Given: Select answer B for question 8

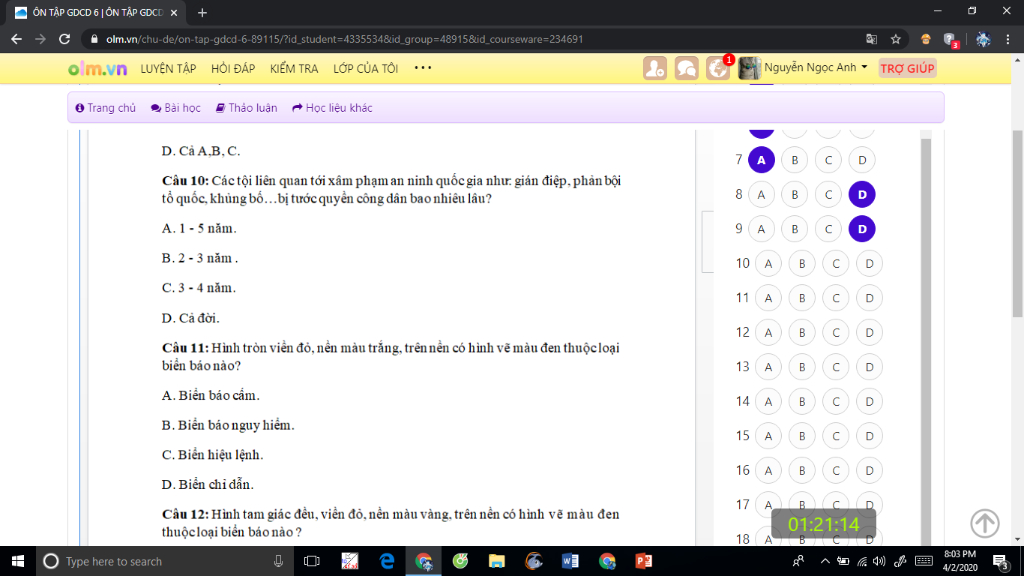Looking at the screenshot, I should (x=795, y=195).
